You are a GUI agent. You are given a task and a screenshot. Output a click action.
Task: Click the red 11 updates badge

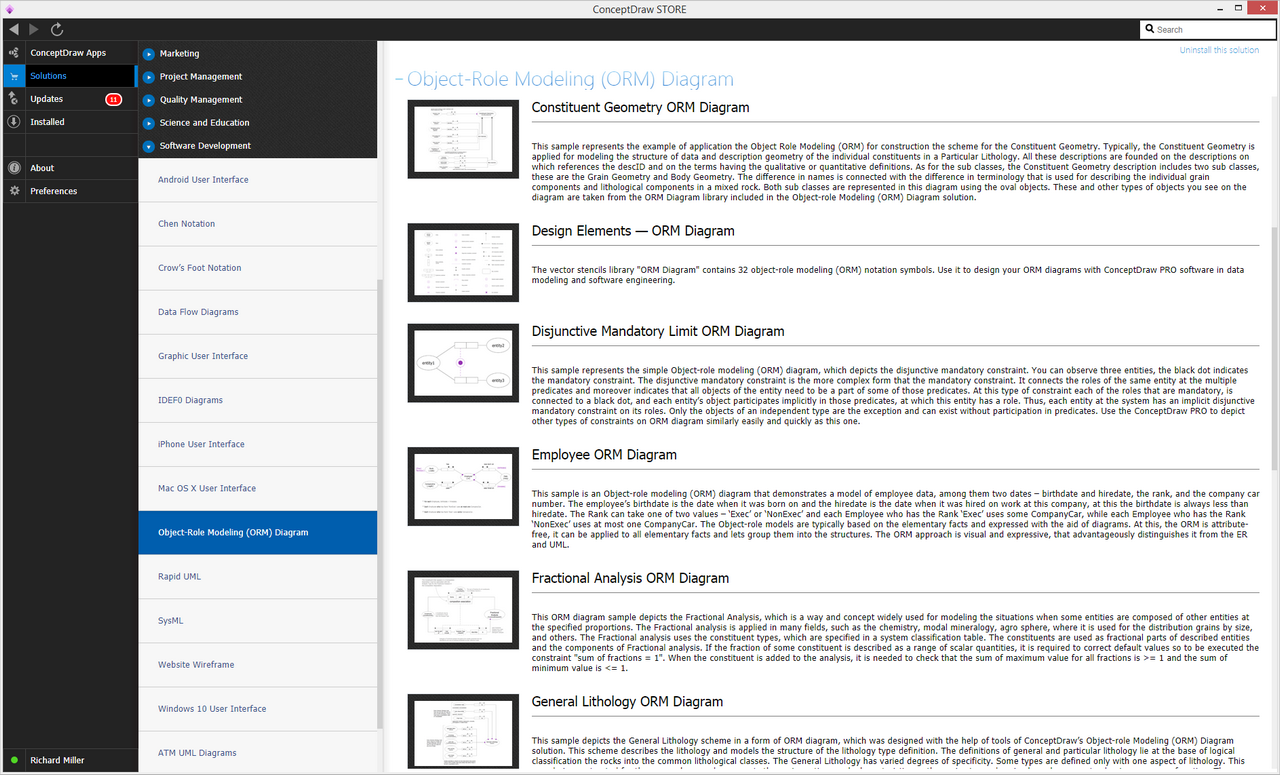(x=113, y=99)
